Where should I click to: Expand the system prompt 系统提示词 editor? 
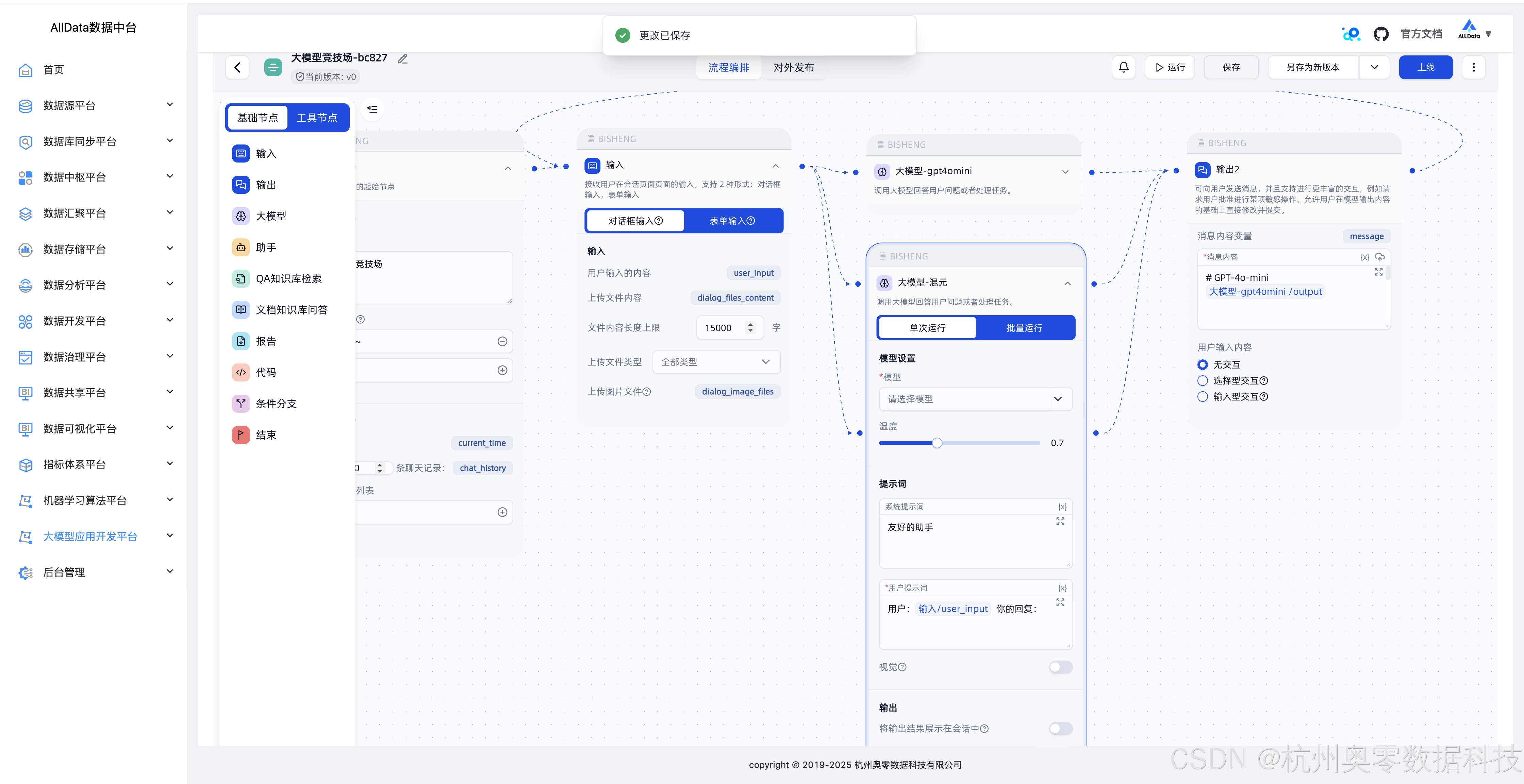click(x=1060, y=522)
